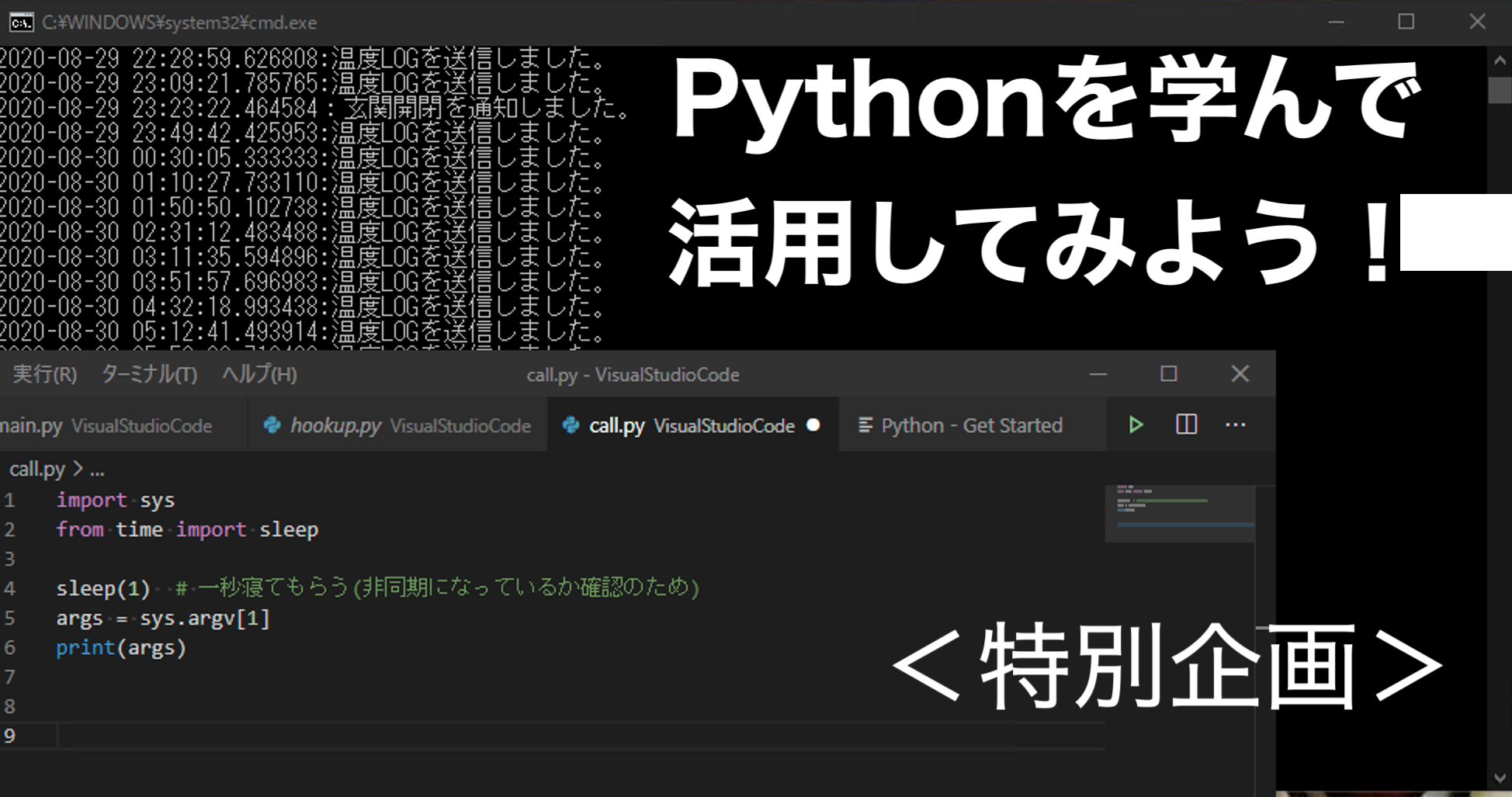
Task: Click the 'sleep(1)' call on line 4
Action: pos(103,588)
